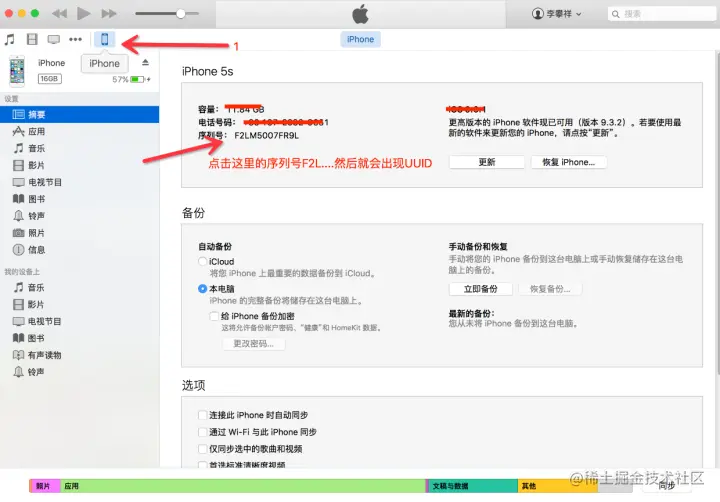Click the serial number F2LM5007FR9L
720x502 pixels.
(x=266, y=135)
